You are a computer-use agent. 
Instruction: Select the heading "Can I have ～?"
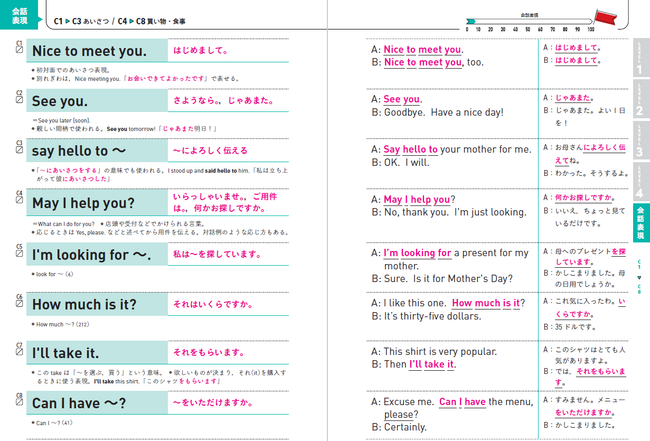pos(79,403)
